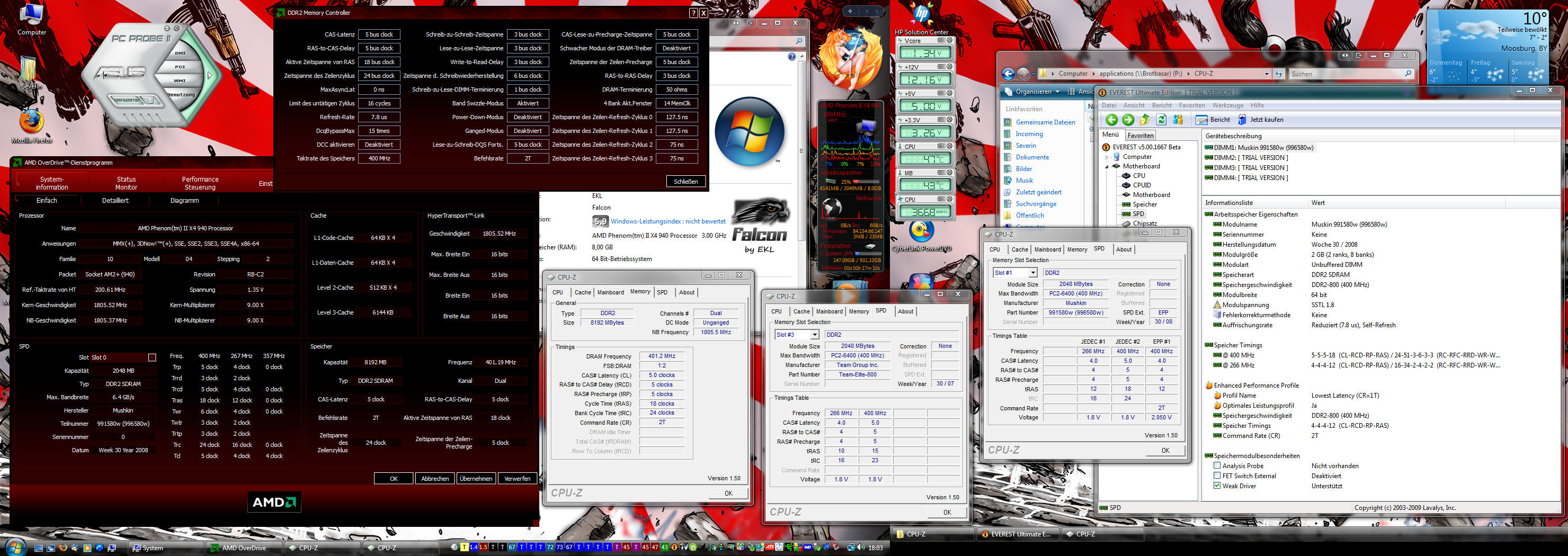Screen dimensions: 1568x556
Task: Toggle the Analysis Probe checkbox in EVEREST
Action: click(1217, 465)
